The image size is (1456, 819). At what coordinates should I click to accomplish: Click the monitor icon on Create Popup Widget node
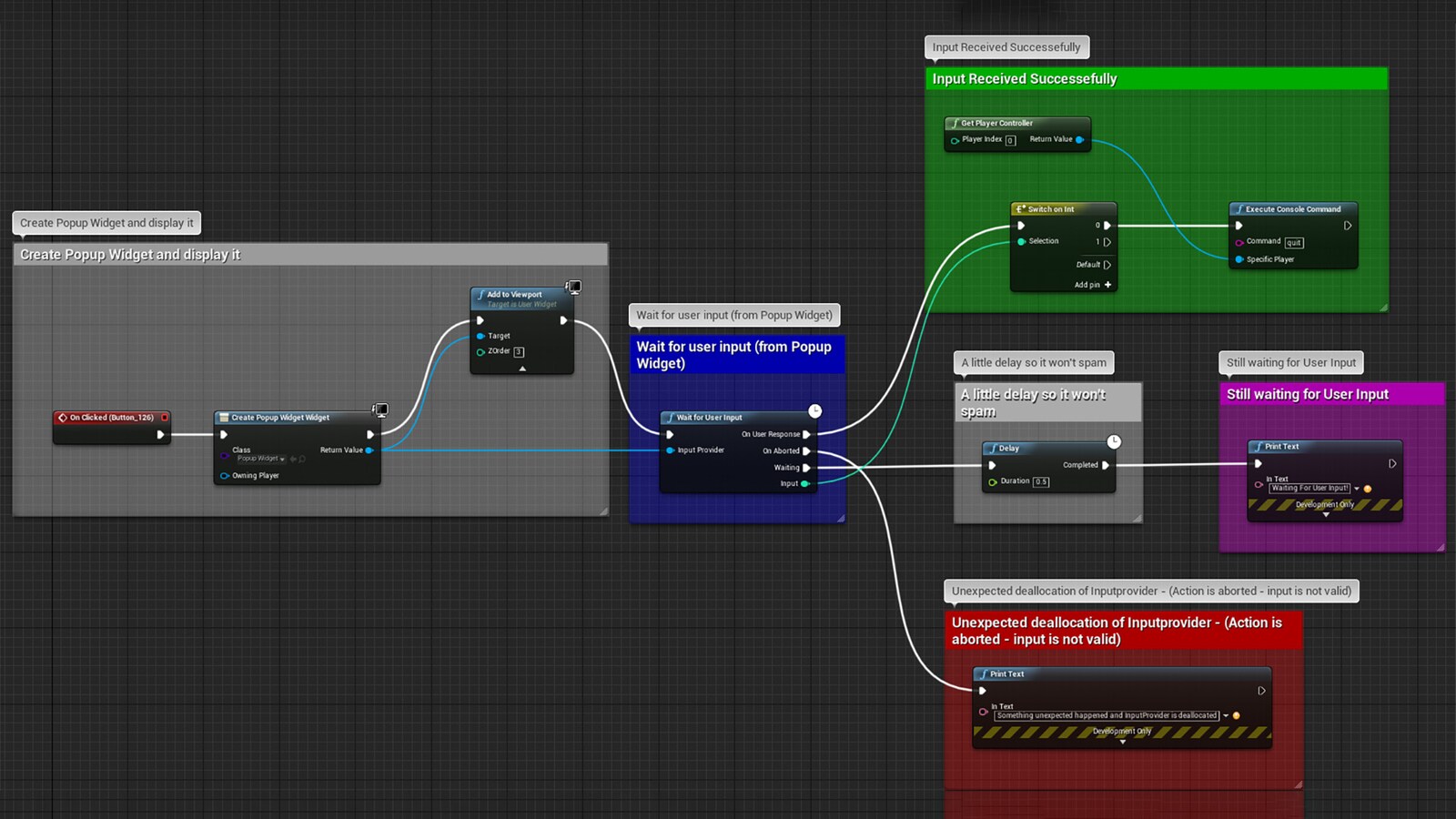pyautogui.click(x=380, y=410)
